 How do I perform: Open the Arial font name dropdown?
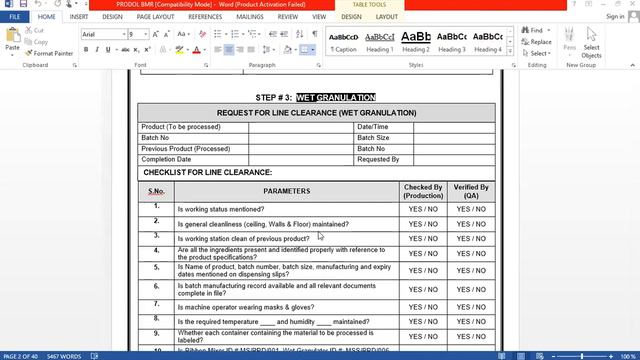(124, 34)
